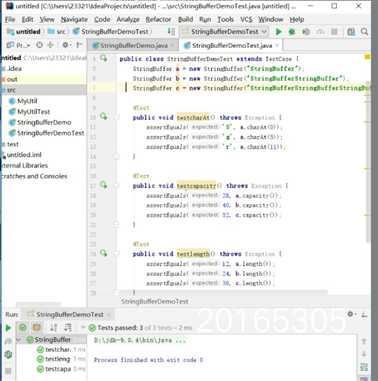Fold the testcapacity method at its gutter marker
This screenshot has height=381, width=378.
(116, 186)
